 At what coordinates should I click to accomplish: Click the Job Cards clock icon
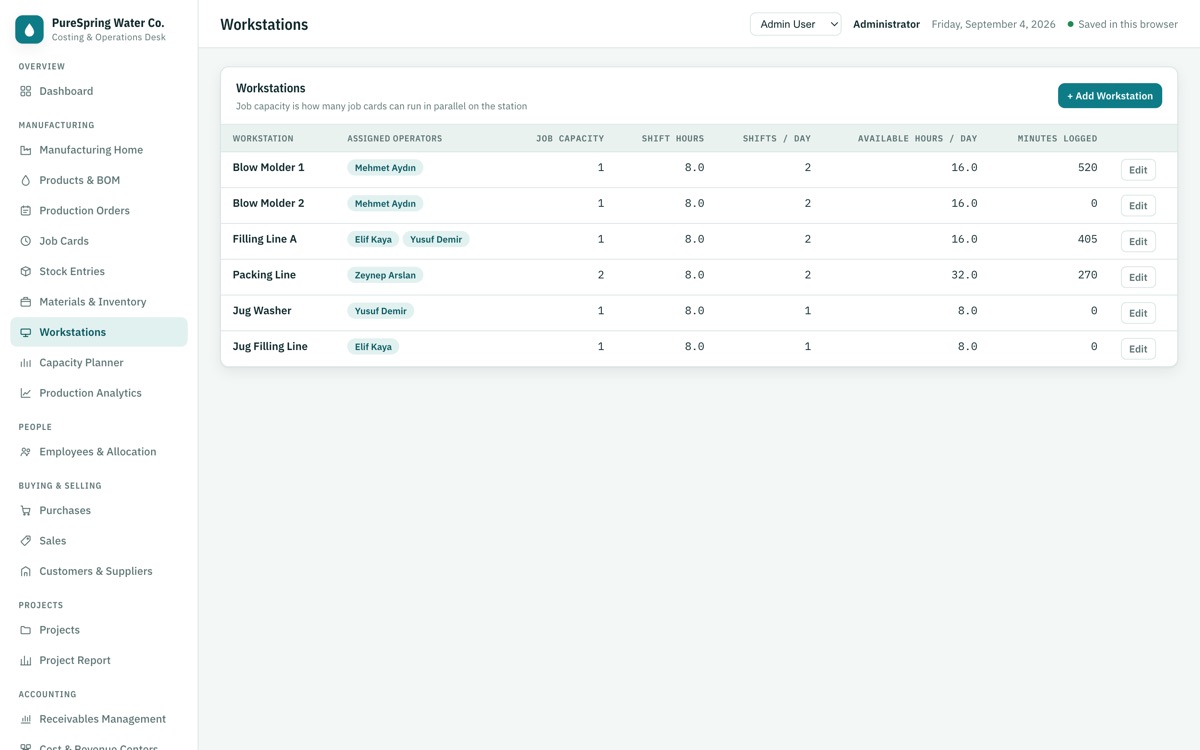point(26,241)
